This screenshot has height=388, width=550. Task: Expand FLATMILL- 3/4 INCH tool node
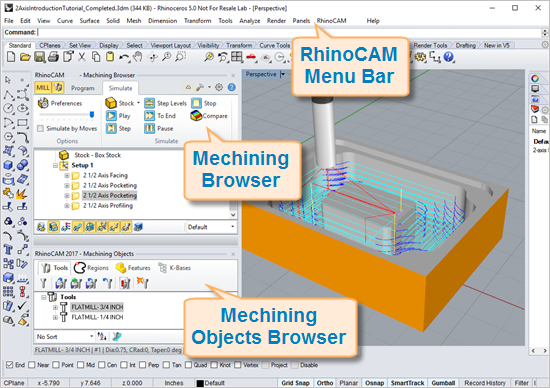tap(55, 307)
